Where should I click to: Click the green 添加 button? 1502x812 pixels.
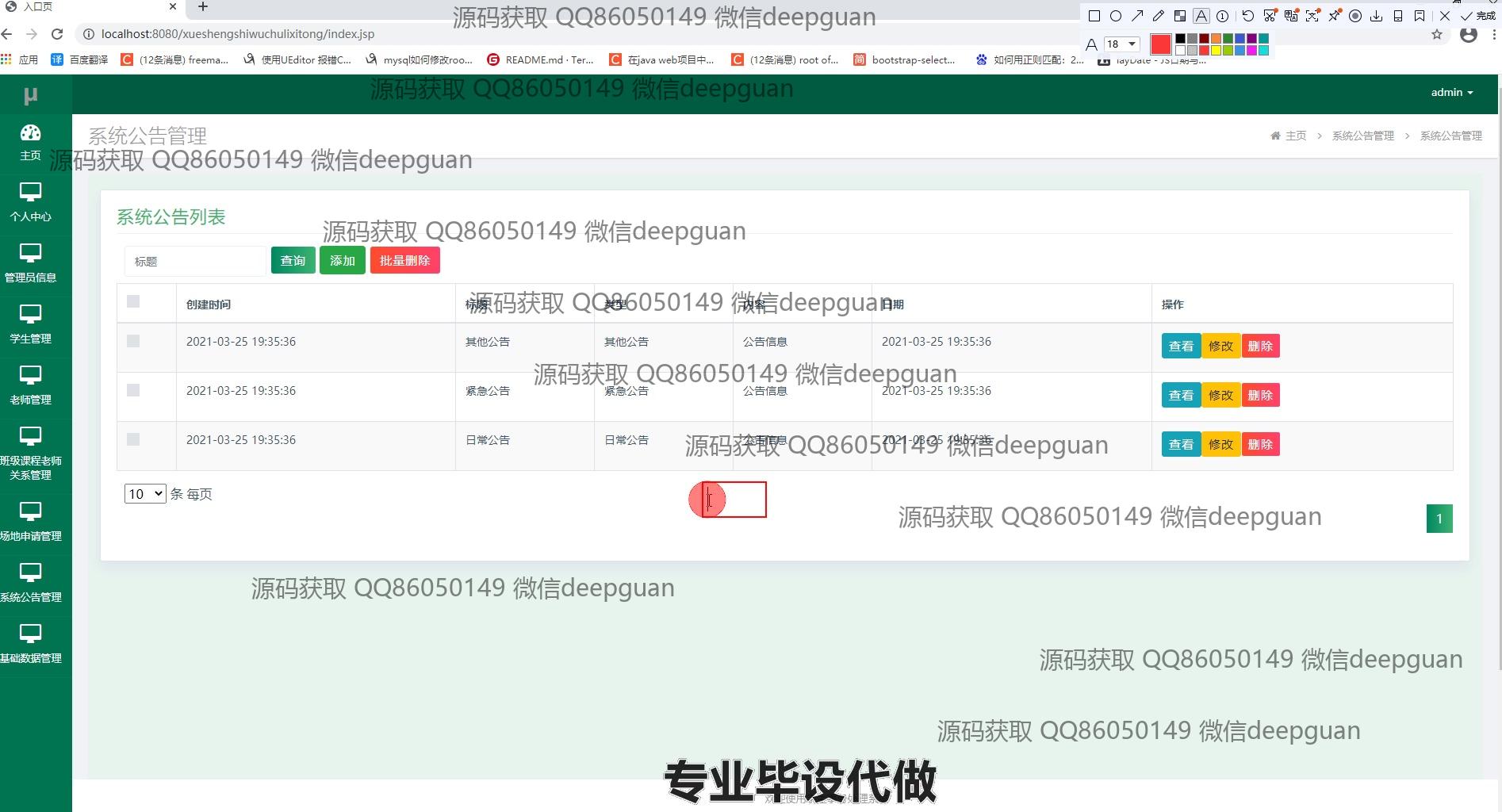342,260
